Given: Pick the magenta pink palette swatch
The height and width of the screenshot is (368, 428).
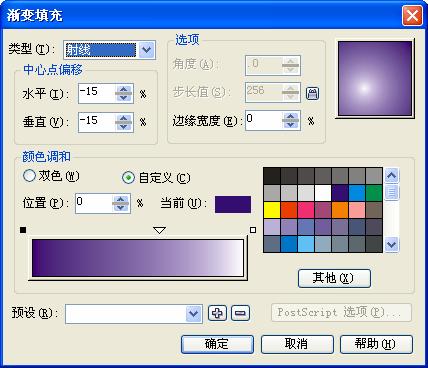Looking at the screenshot, I should 306,210.
